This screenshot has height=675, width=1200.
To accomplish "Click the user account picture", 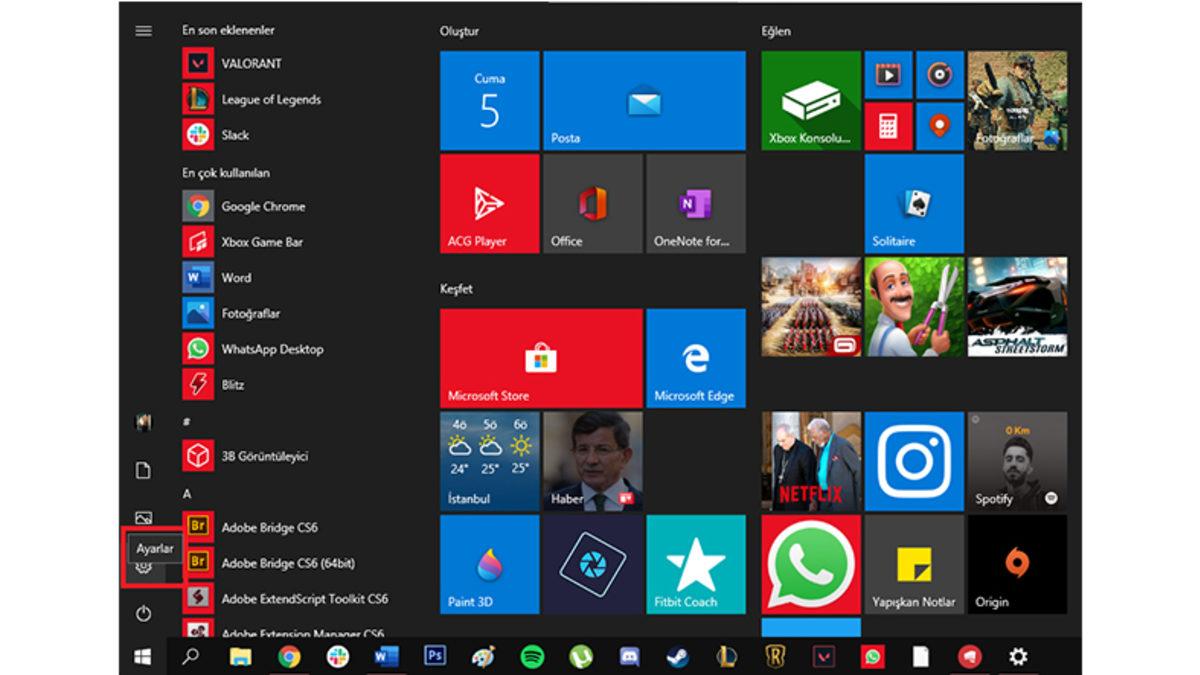I will 143,420.
